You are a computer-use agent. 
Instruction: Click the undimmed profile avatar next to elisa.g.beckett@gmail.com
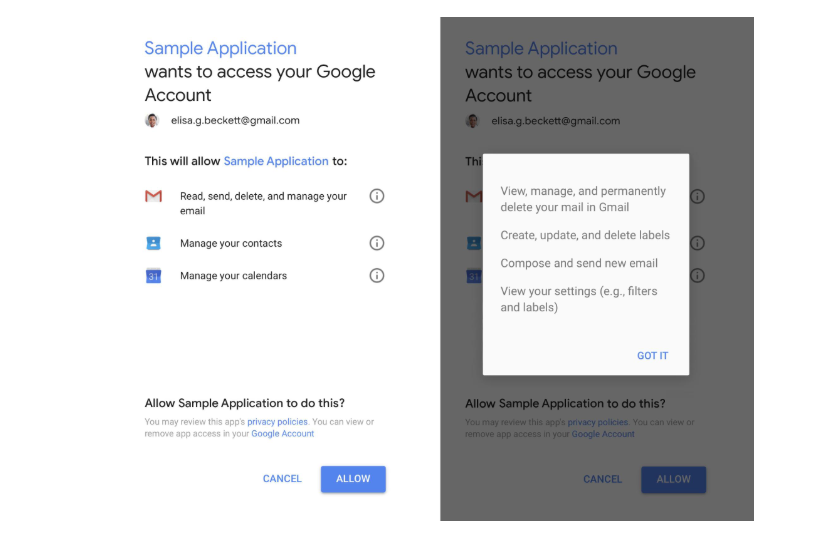(152, 120)
